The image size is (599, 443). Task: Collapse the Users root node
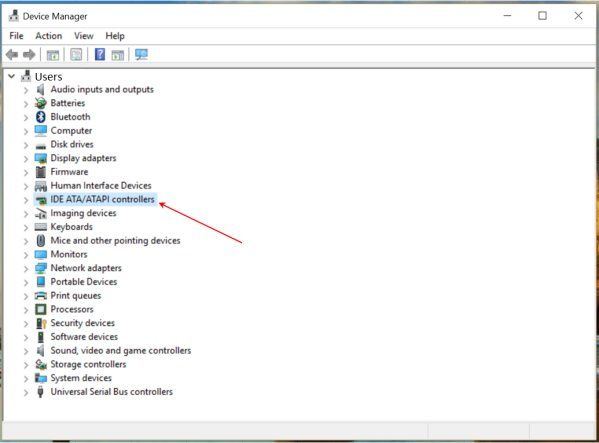12,76
